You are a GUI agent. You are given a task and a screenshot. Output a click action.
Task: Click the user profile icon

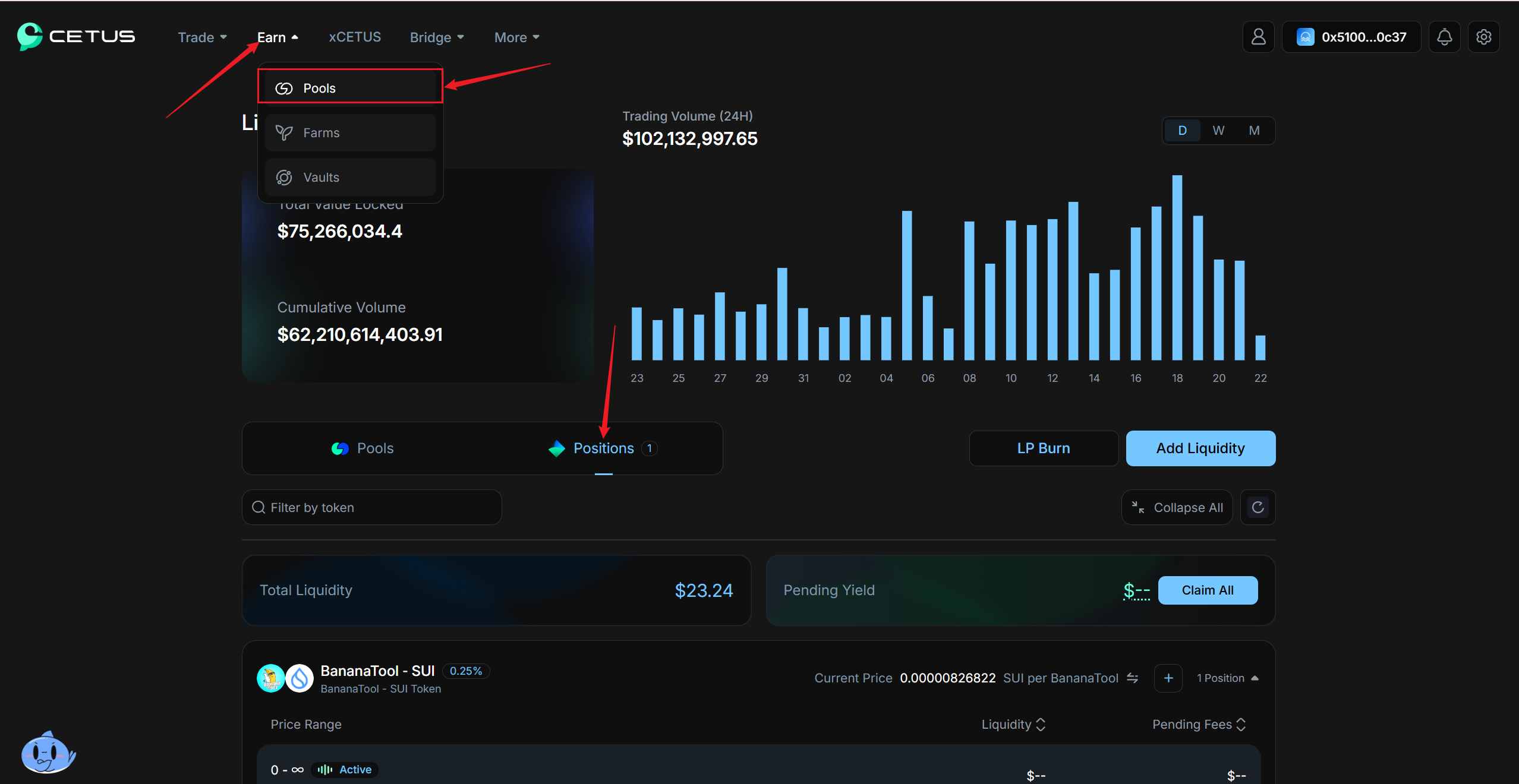(1258, 37)
